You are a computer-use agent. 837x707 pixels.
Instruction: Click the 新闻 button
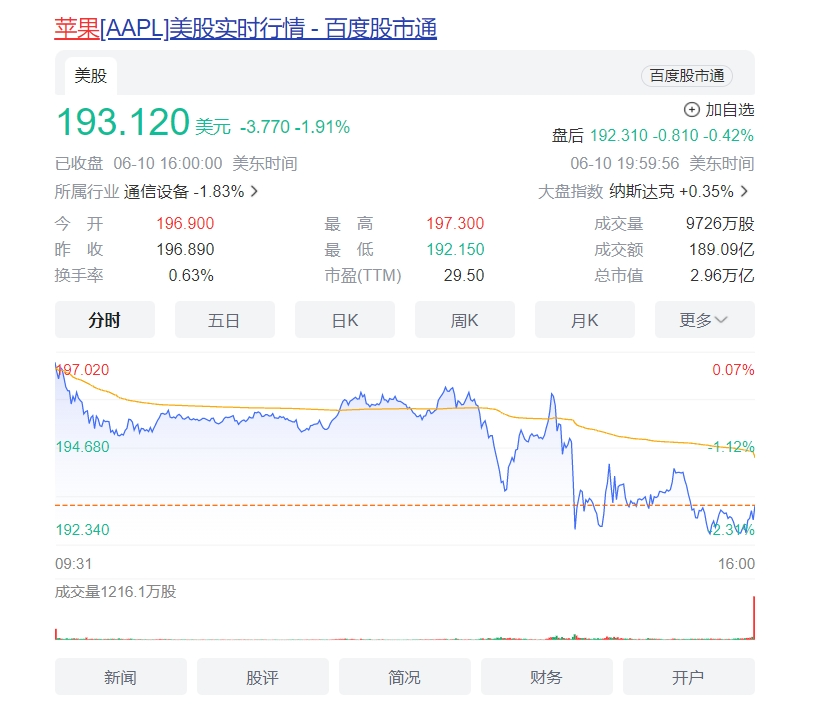pos(121,677)
